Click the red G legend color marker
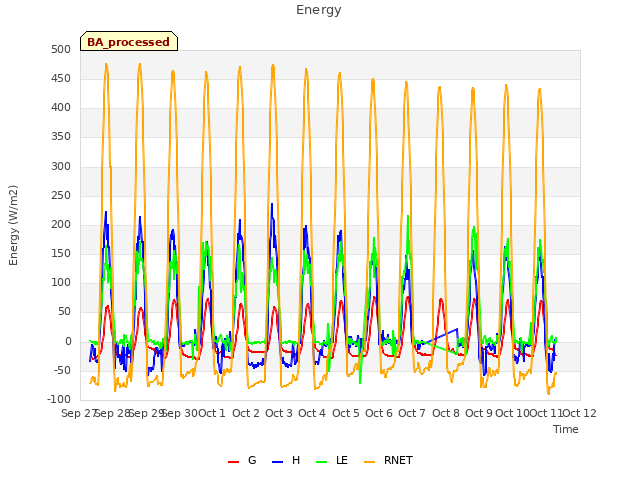The image size is (640, 480). point(233,462)
